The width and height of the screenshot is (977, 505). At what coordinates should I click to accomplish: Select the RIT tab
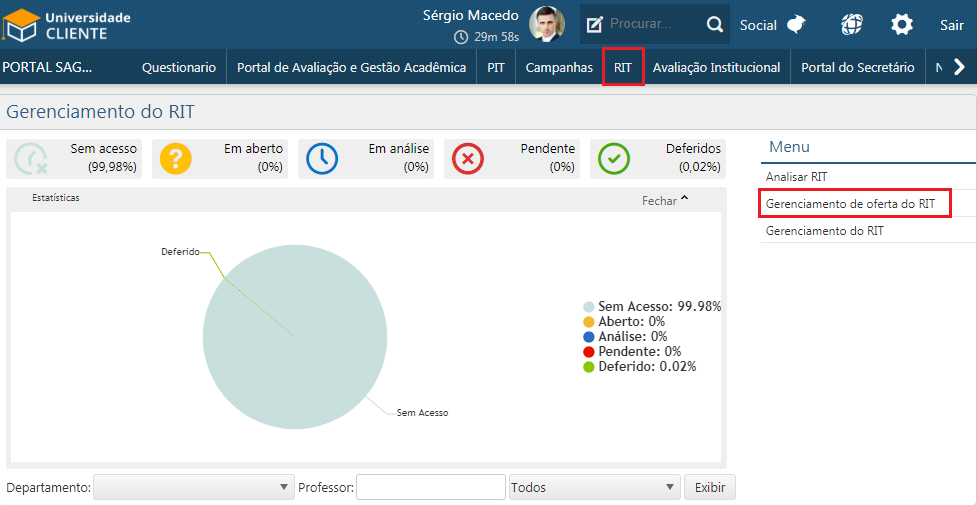[623, 67]
